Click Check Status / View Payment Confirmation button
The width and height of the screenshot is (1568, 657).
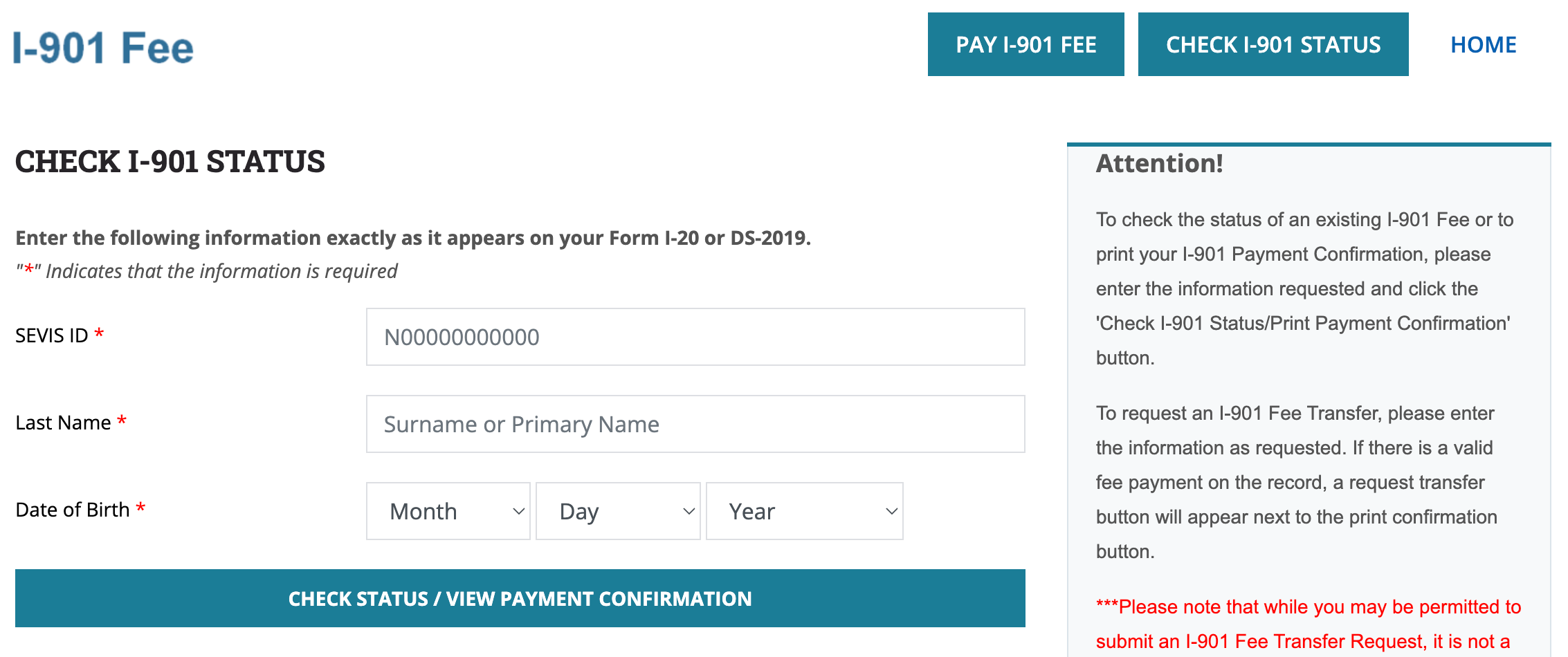[520, 598]
